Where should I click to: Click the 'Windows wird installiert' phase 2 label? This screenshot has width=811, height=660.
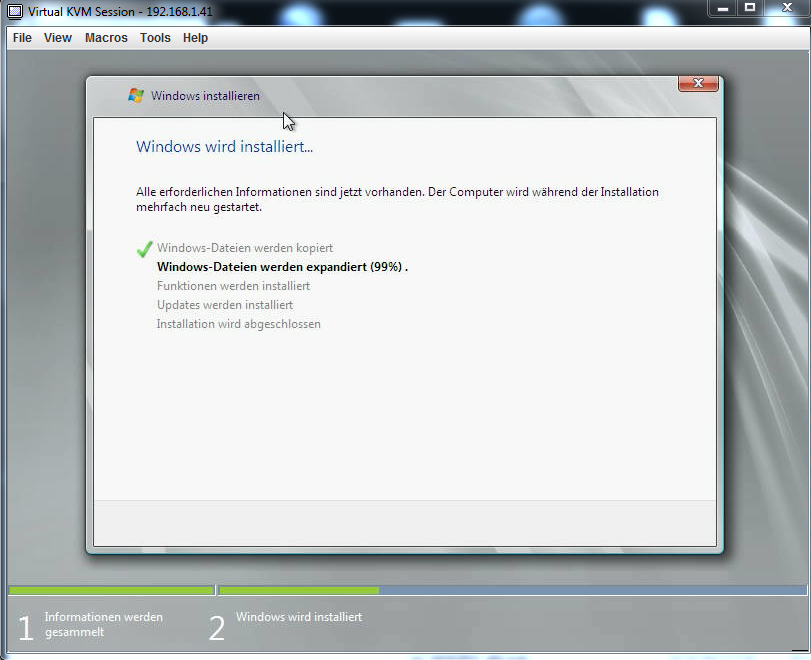tap(299, 617)
